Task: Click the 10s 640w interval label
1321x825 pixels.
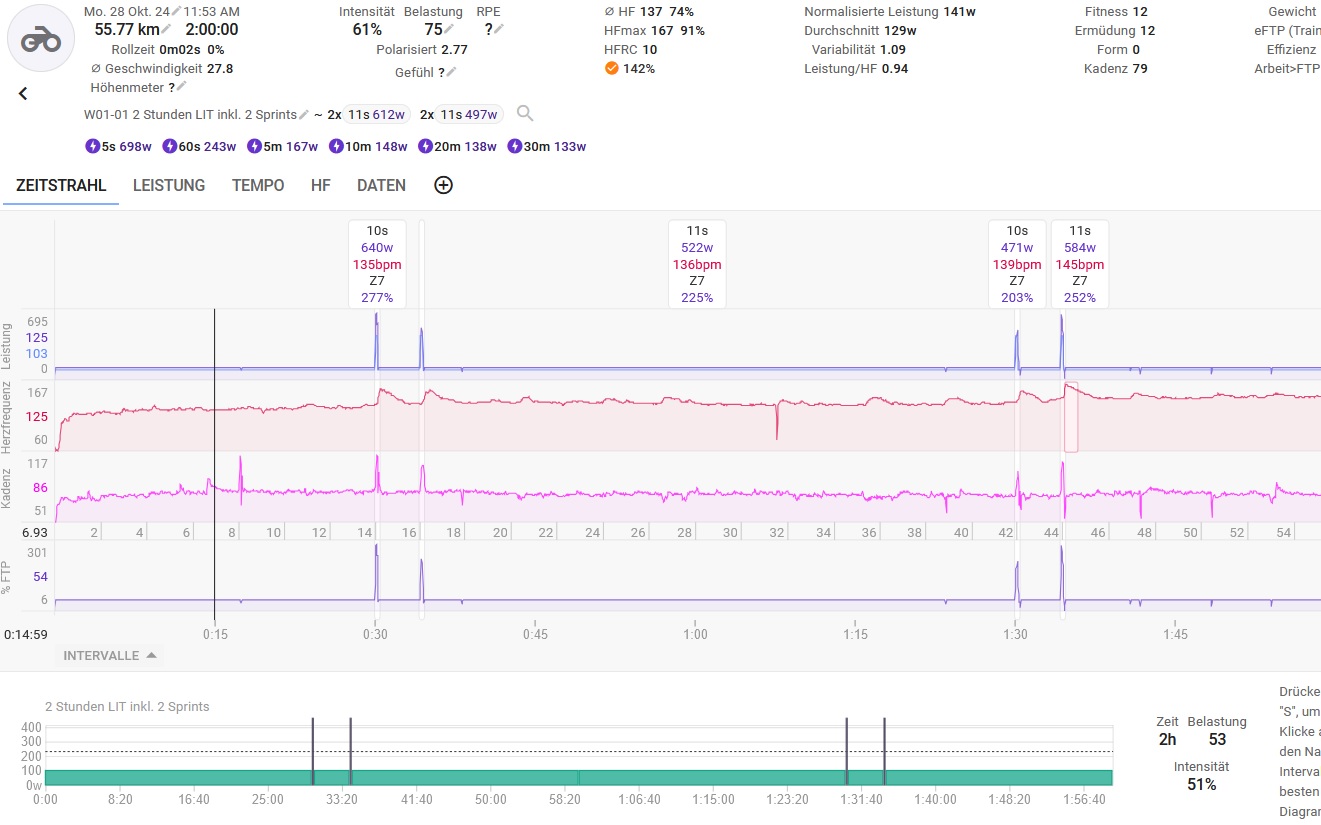Action: tap(377, 264)
